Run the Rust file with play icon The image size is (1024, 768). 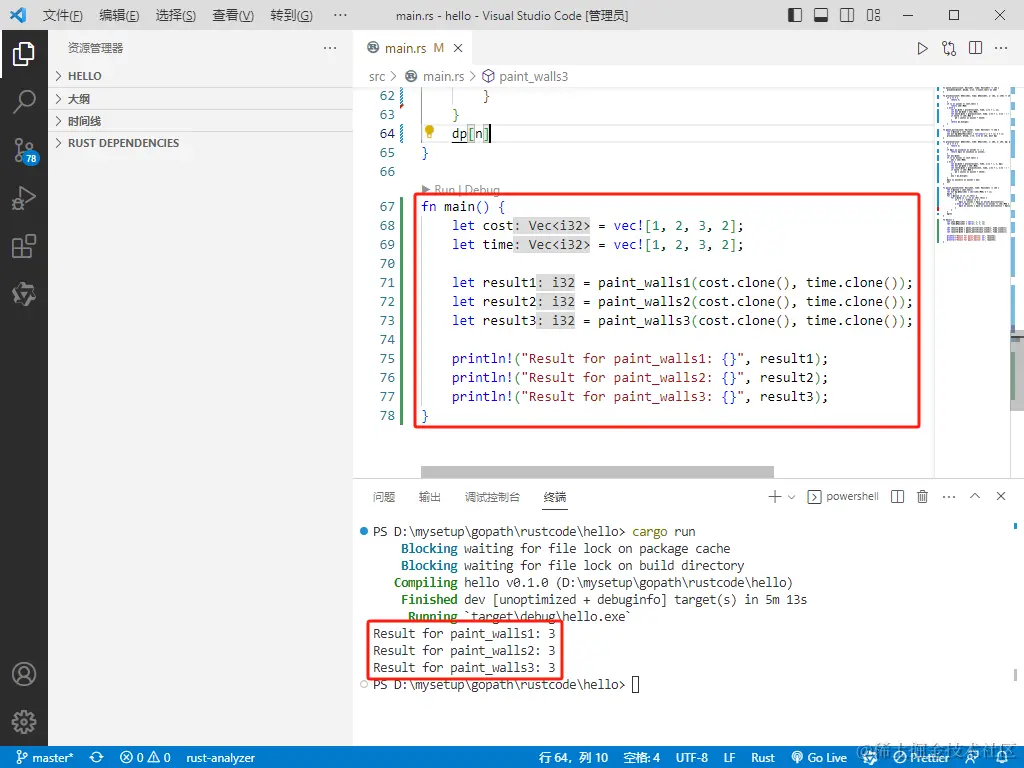tap(922, 48)
